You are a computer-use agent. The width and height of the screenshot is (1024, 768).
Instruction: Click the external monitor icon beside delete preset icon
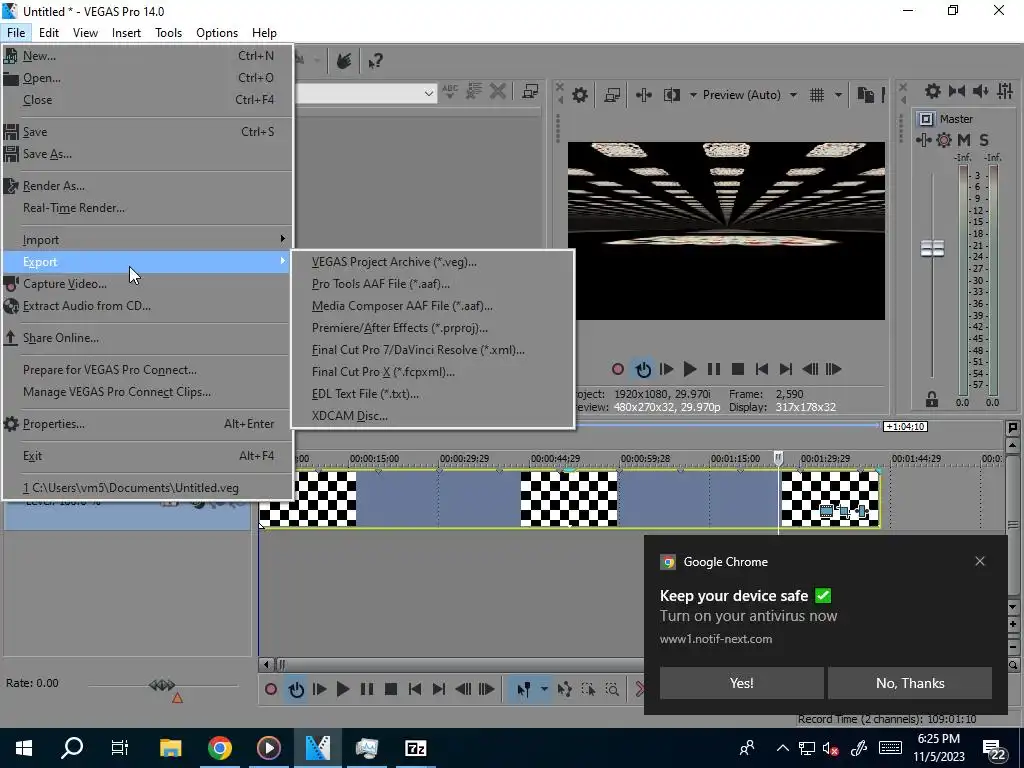point(530,91)
